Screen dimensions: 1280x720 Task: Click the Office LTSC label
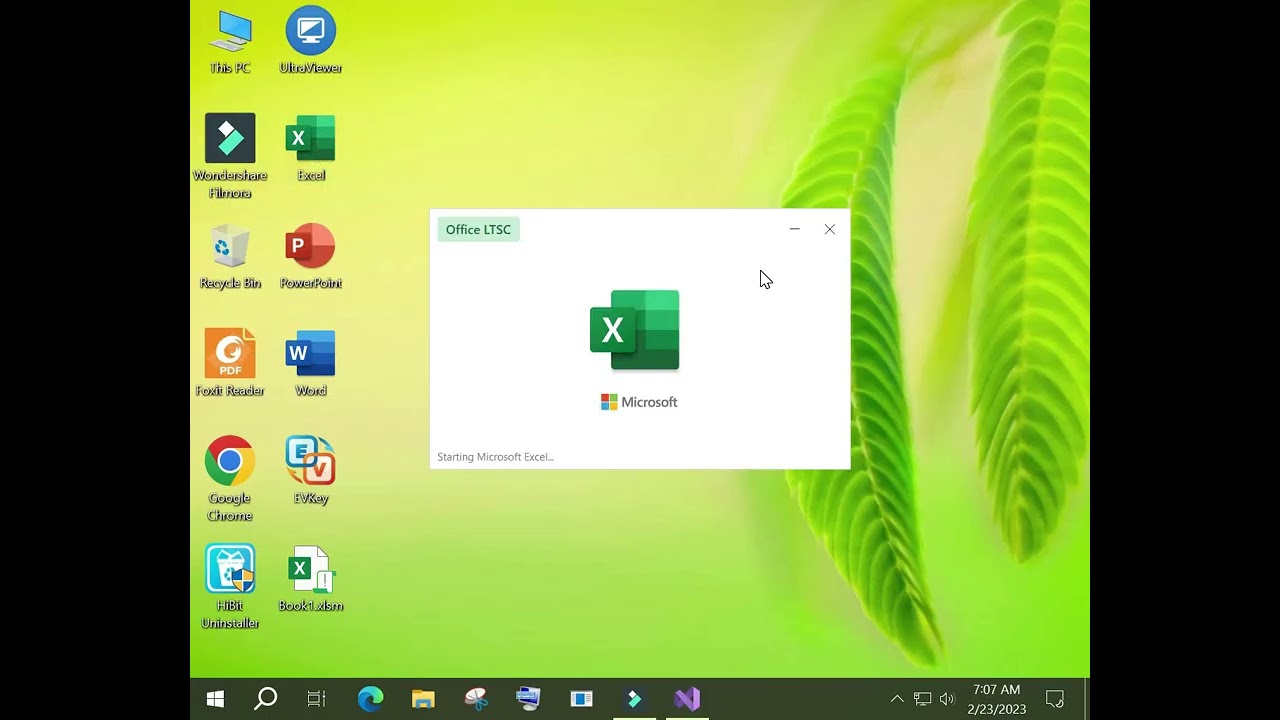(x=478, y=230)
